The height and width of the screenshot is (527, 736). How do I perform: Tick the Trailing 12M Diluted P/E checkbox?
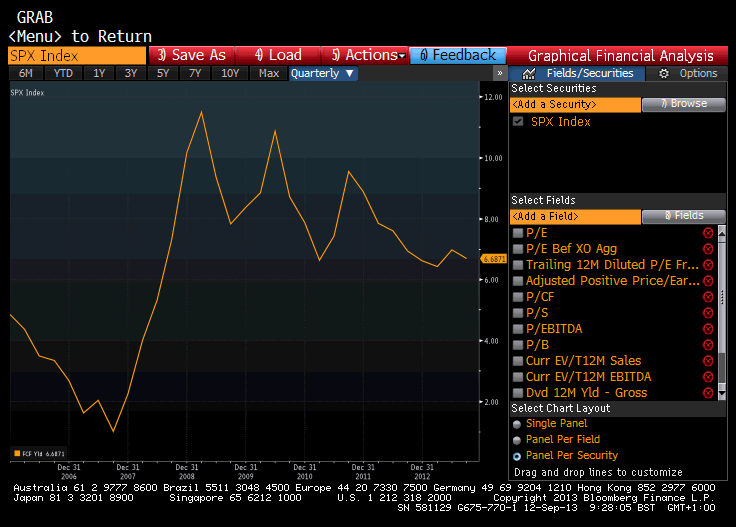click(x=518, y=265)
